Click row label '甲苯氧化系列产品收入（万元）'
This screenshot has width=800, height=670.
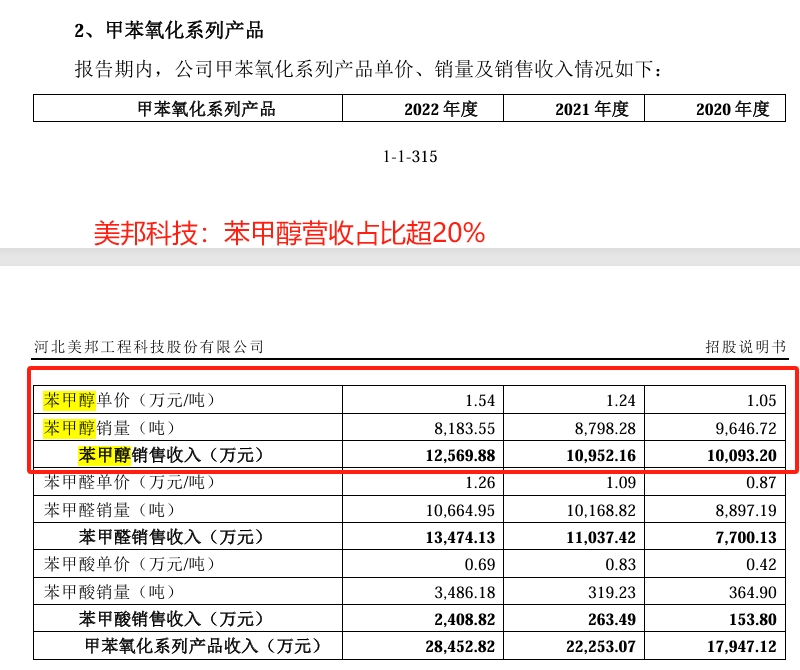[203, 646]
